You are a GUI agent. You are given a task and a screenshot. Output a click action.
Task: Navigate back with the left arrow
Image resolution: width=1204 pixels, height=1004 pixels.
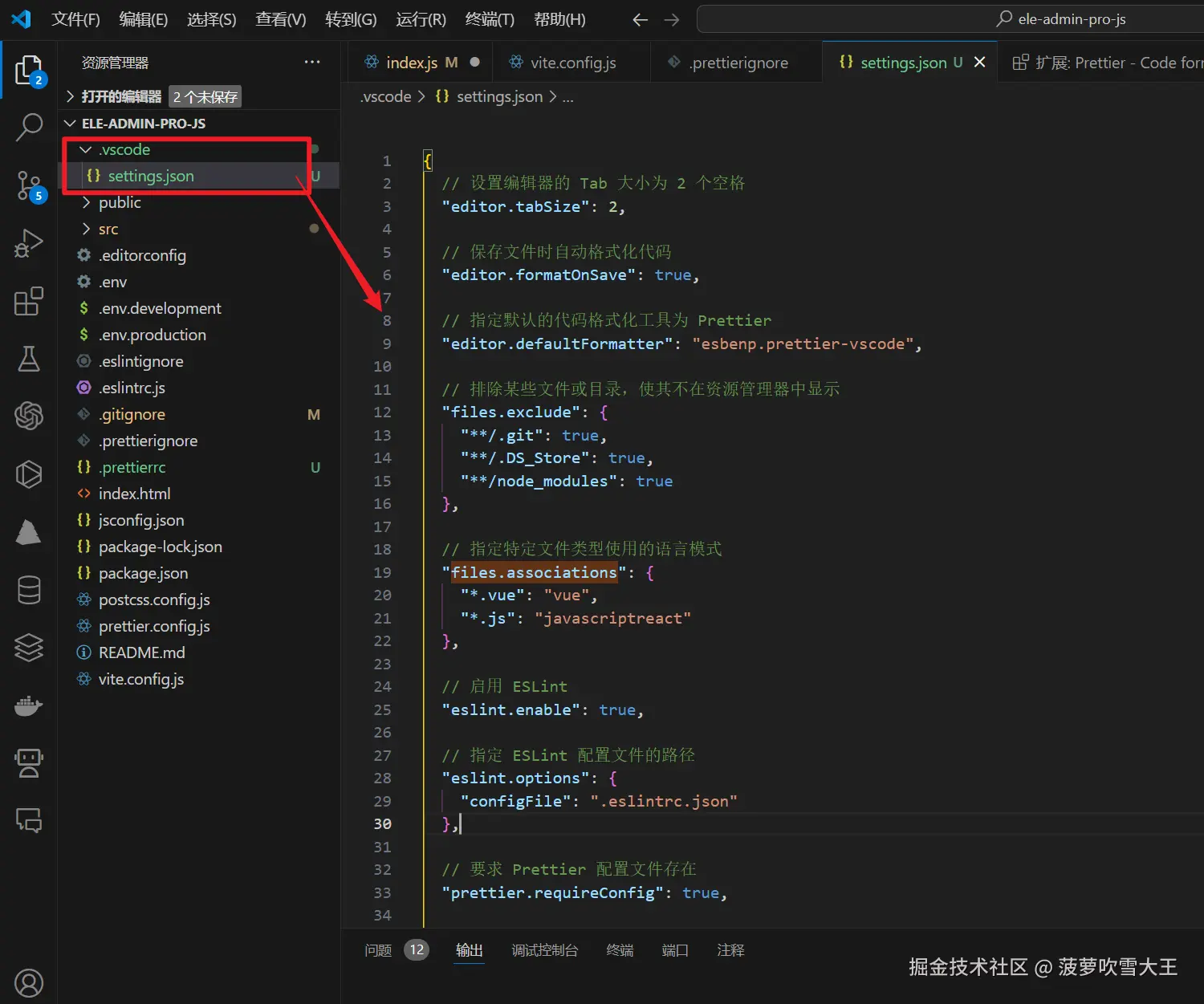pyautogui.click(x=640, y=20)
